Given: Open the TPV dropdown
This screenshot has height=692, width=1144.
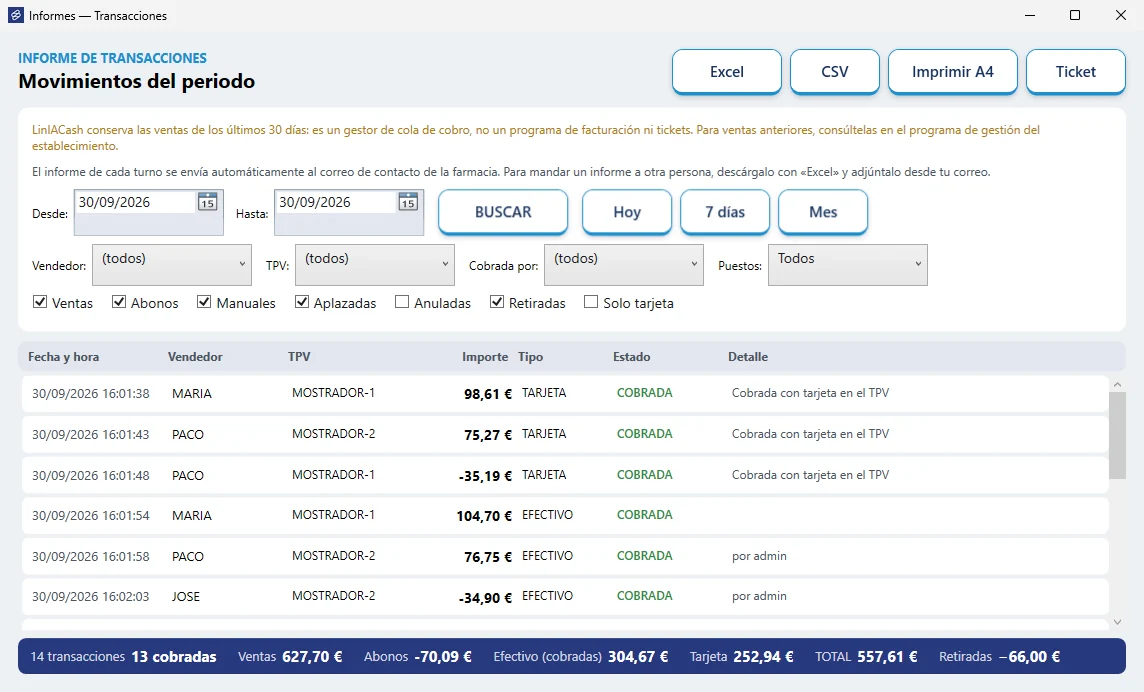Looking at the screenshot, I should [x=374, y=265].
